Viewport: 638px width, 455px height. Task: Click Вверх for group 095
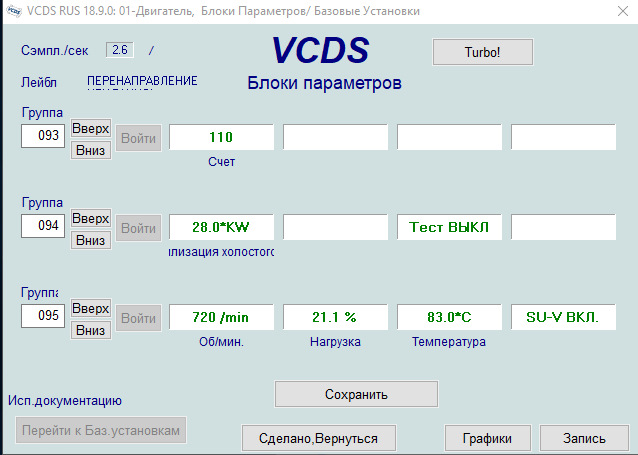coord(91,308)
